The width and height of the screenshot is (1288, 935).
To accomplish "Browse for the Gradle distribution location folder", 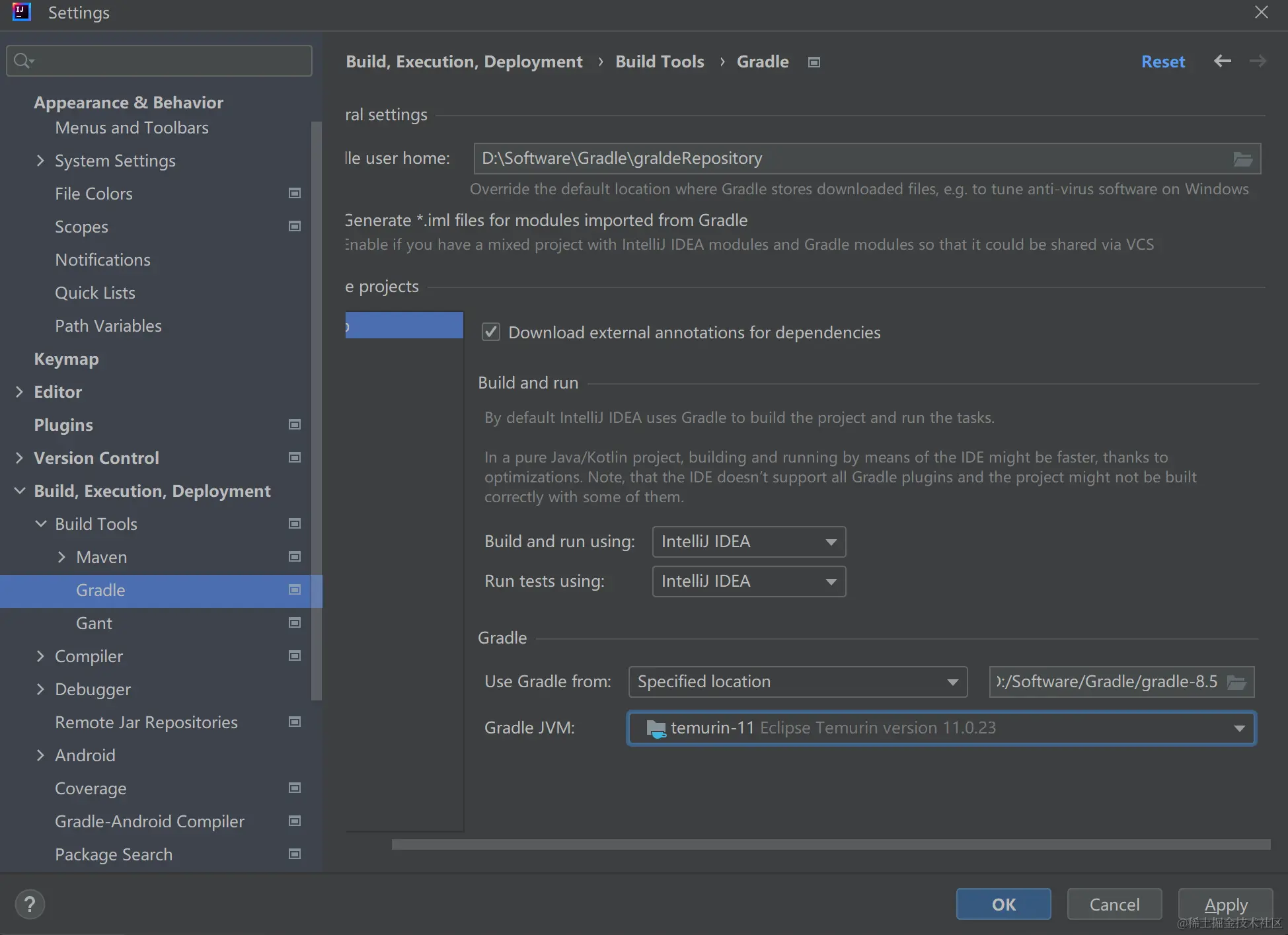I will click(1236, 682).
